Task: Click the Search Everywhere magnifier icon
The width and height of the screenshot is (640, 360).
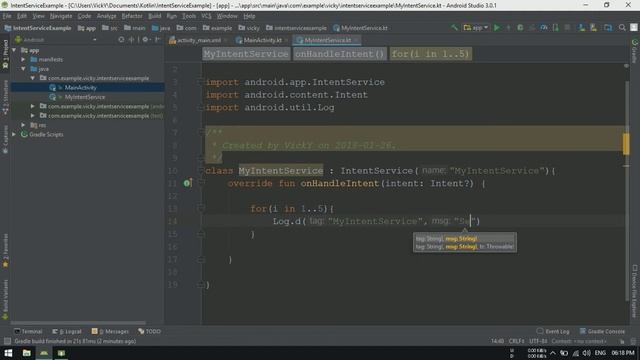Action: point(622,27)
